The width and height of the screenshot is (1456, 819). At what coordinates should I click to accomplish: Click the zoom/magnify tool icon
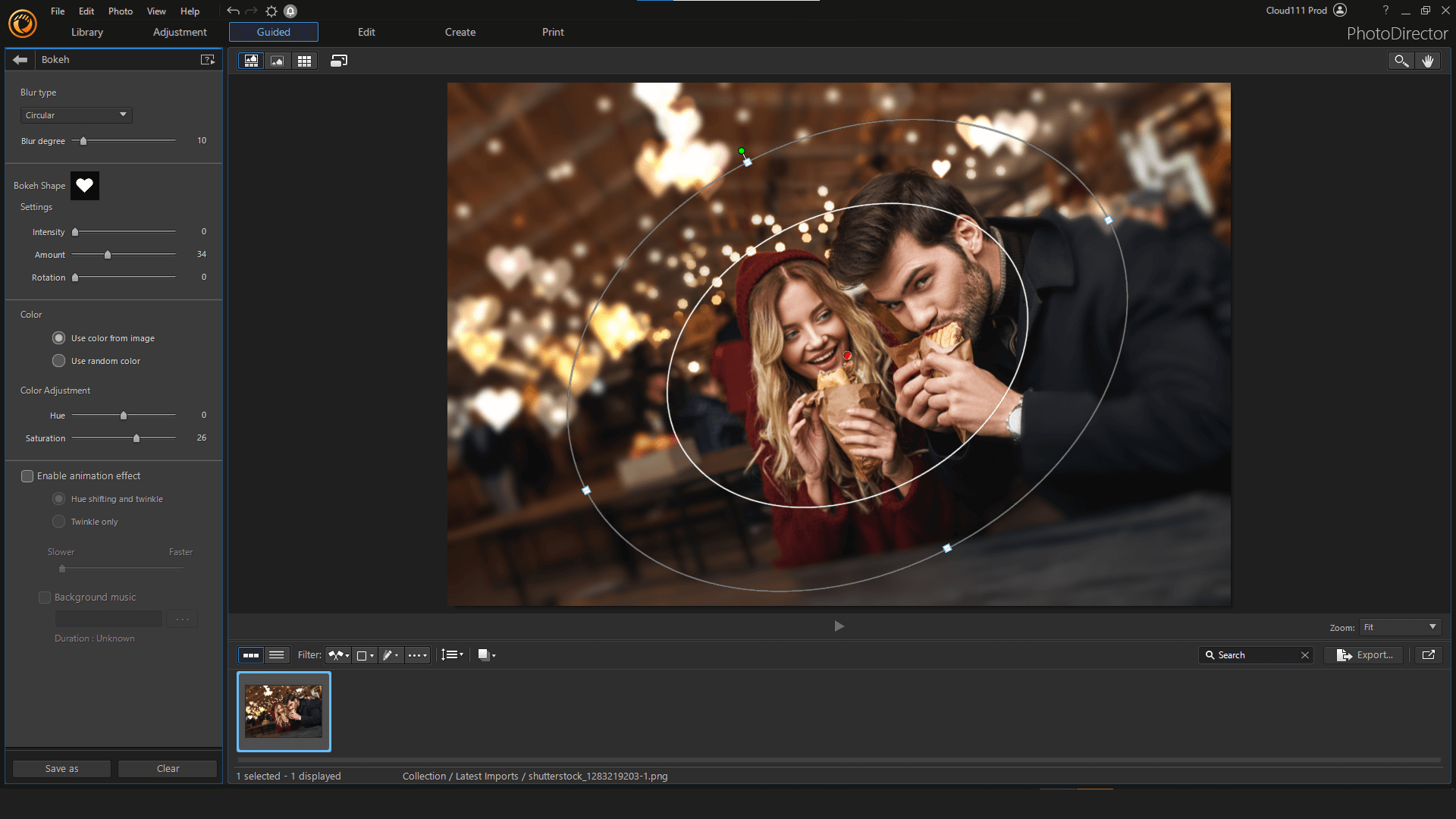[x=1401, y=61]
